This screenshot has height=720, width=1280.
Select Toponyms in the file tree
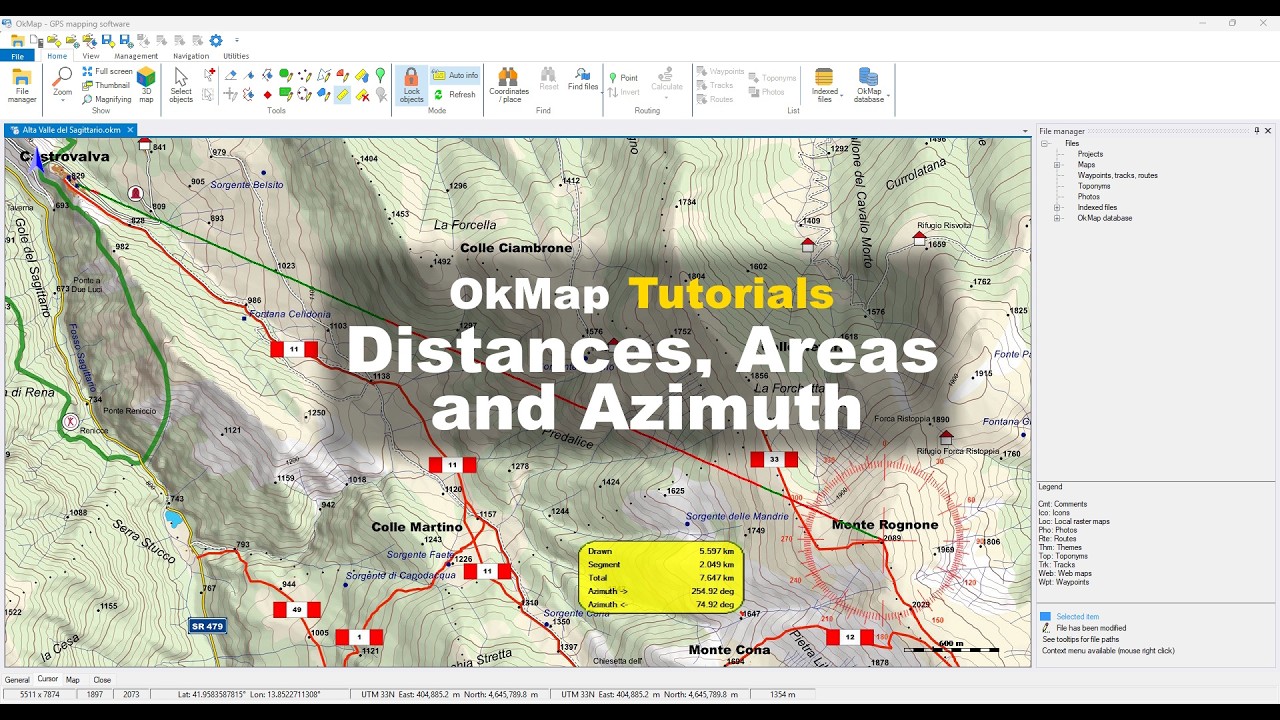(1094, 186)
